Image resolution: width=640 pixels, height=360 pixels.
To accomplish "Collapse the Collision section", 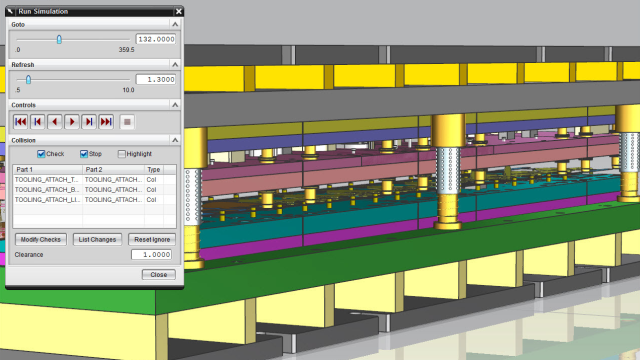I will (175, 140).
